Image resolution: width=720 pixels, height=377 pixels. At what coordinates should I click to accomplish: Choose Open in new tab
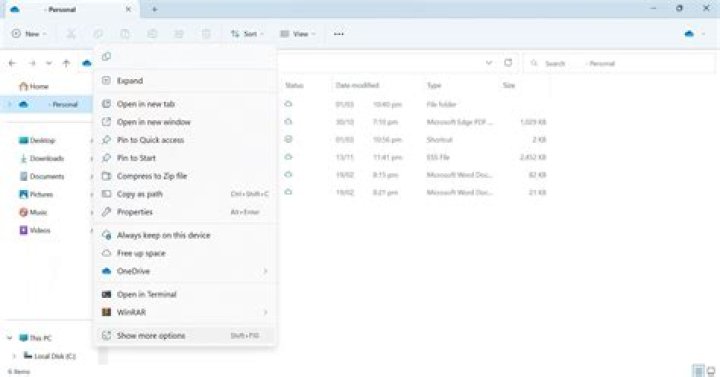(x=185, y=104)
